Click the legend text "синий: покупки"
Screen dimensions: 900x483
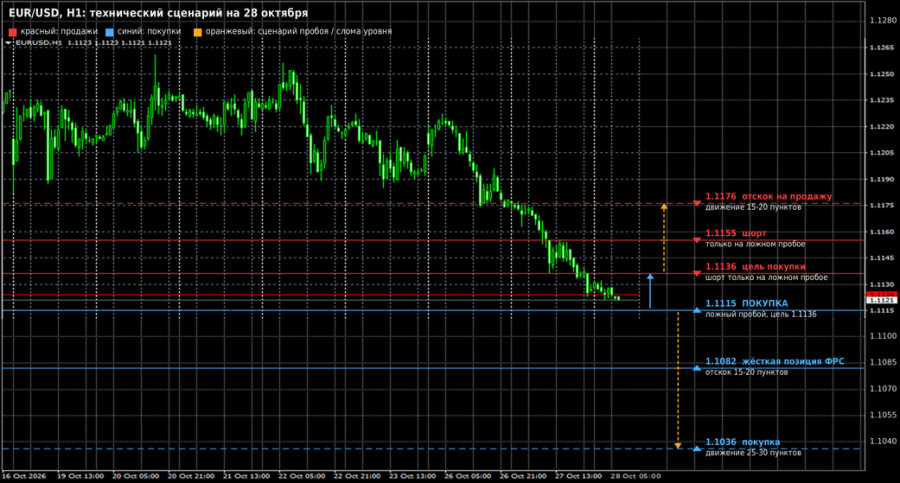click(x=149, y=32)
